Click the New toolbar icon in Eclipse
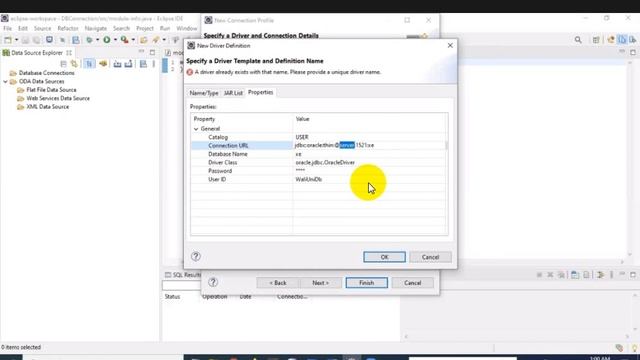 [x=8, y=40]
